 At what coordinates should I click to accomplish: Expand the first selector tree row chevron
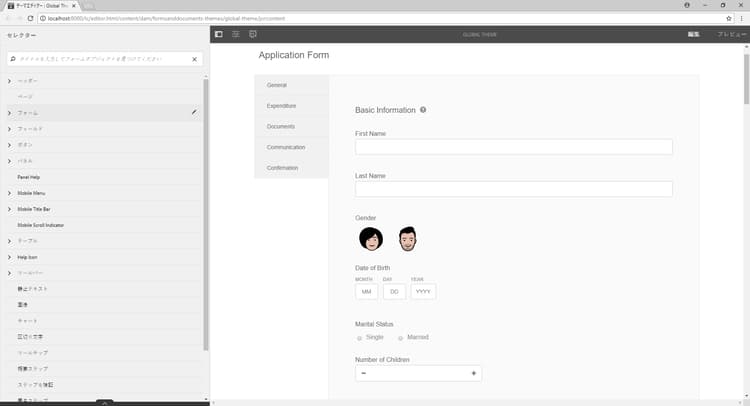(9, 81)
